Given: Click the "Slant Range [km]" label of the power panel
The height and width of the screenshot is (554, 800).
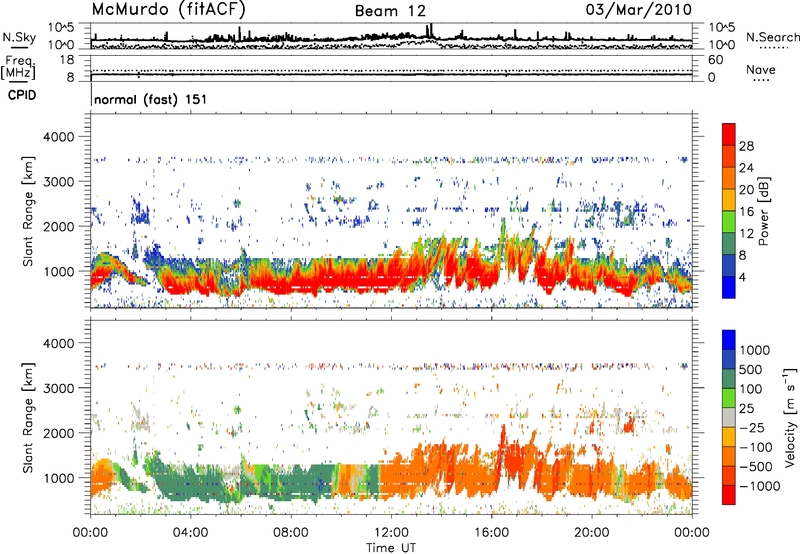Looking at the screenshot, I should point(28,211).
